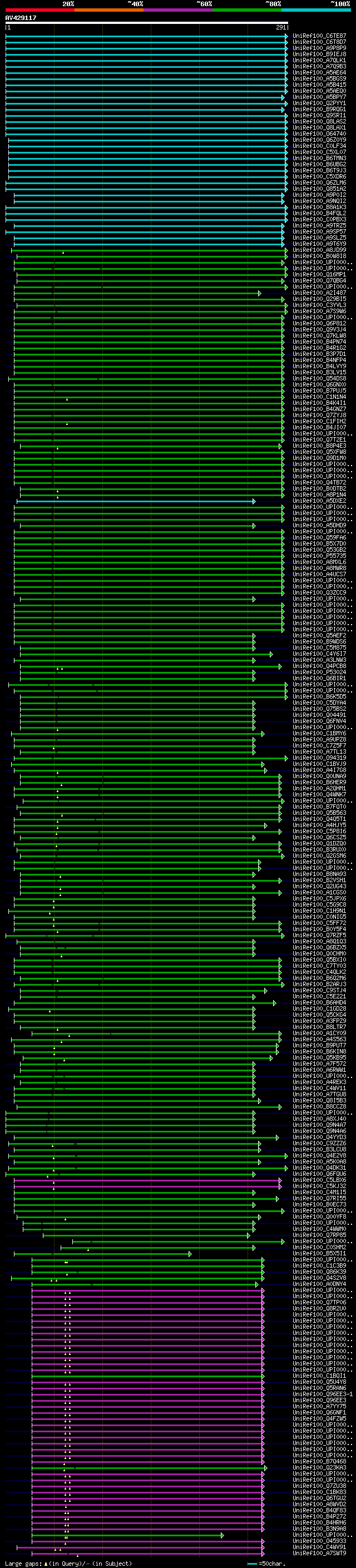Open hit UniRef100_A7QLK1
This screenshot has height=1568, width=356.
(x=319, y=60)
